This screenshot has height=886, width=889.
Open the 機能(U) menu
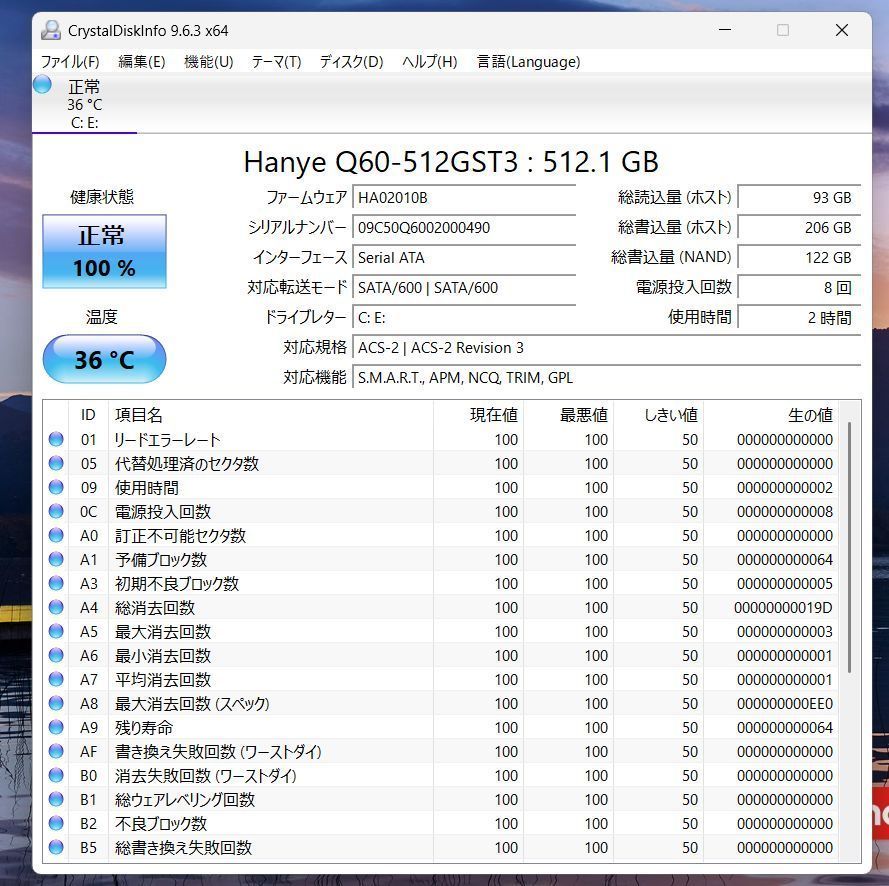(208, 62)
